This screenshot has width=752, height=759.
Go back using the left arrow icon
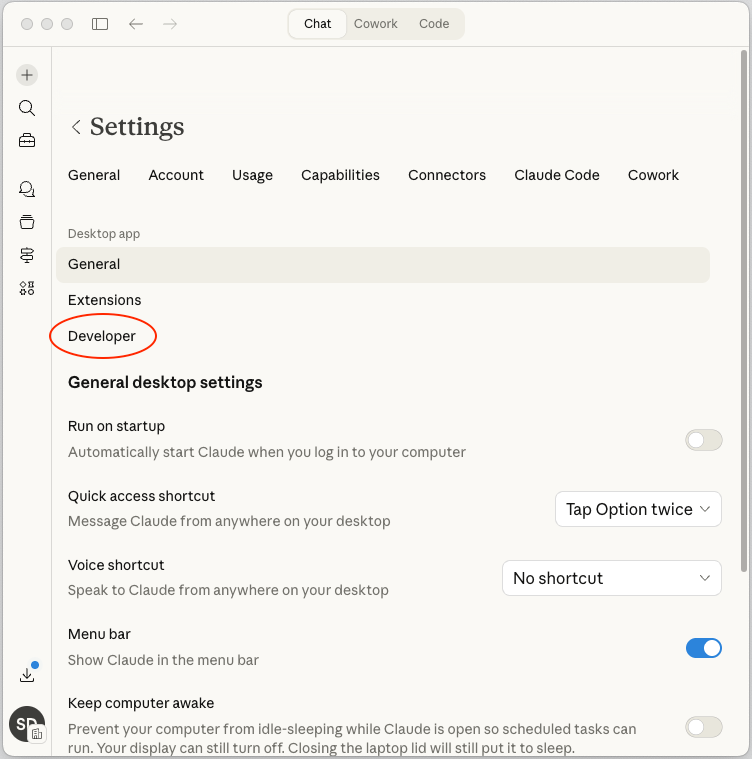pos(136,24)
